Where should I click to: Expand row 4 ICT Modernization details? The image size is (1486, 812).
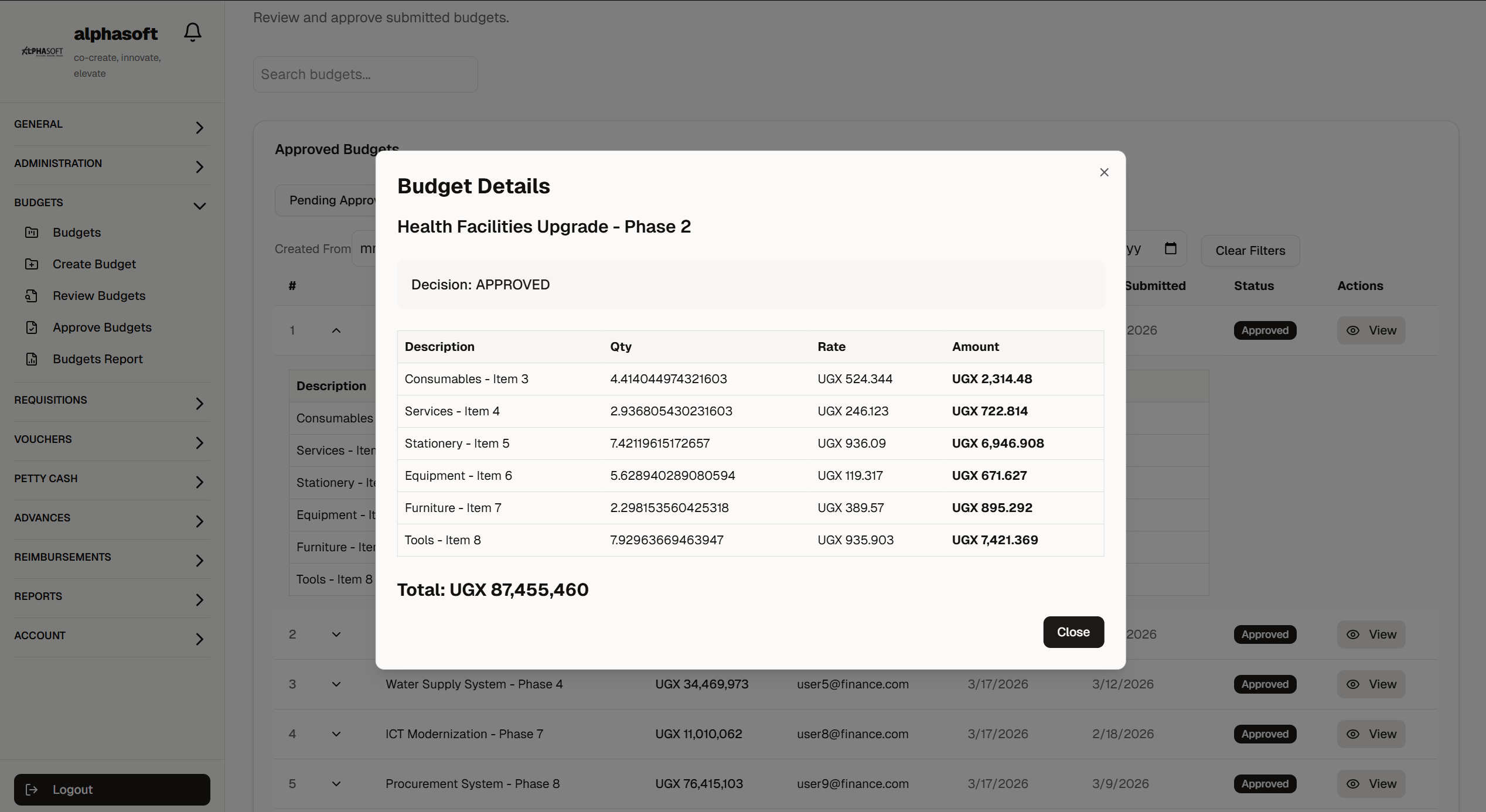click(336, 734)
